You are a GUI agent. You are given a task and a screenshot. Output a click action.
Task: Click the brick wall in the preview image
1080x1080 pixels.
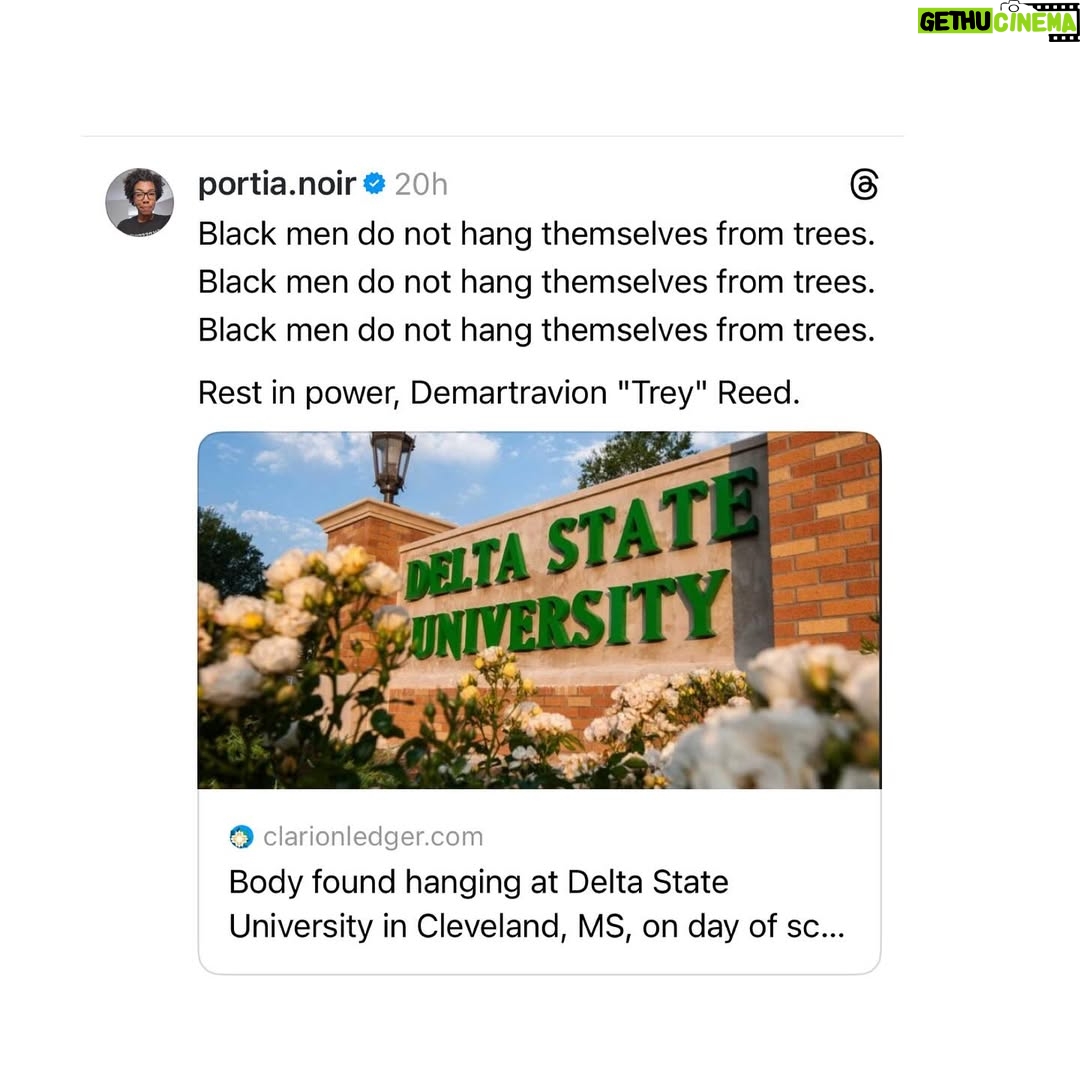click(824, 539)
